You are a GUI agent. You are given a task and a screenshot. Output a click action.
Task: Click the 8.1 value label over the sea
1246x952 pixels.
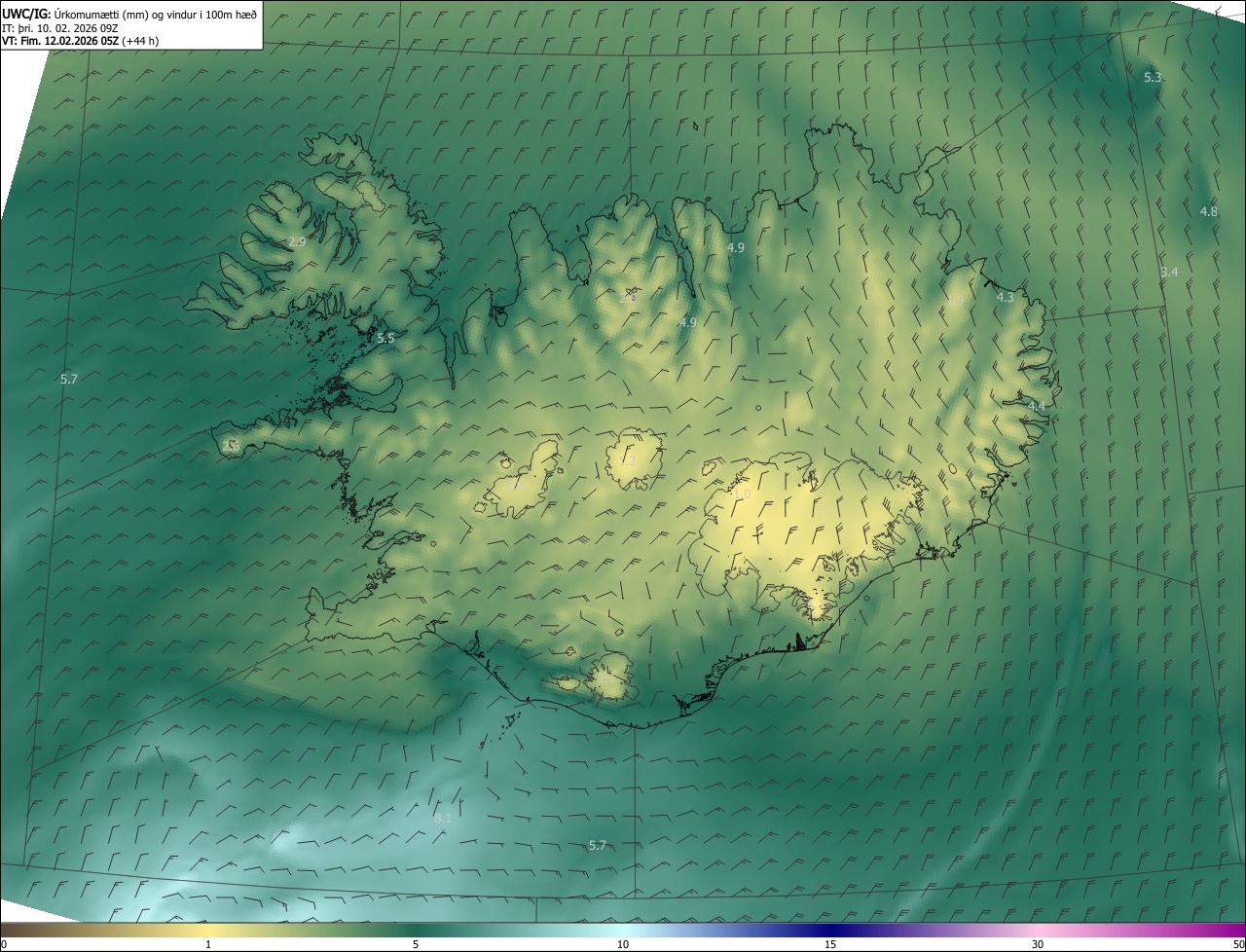click(x=443, y=819)
